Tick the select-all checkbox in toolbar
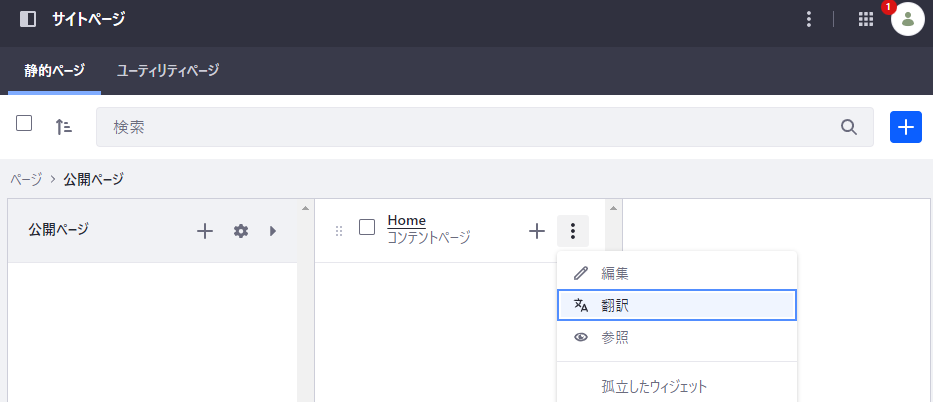Screen dimensions: 933x402 [25, 124]
